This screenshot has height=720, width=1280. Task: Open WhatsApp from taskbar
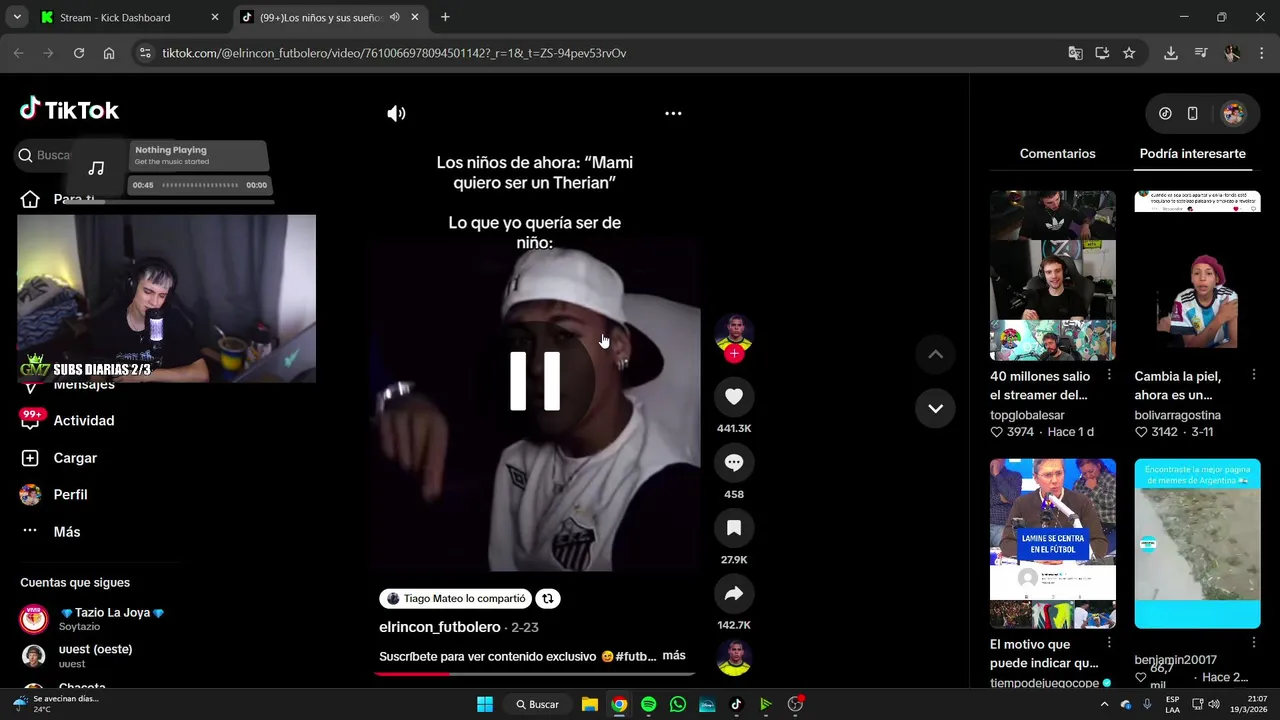(x=678, y=704)
